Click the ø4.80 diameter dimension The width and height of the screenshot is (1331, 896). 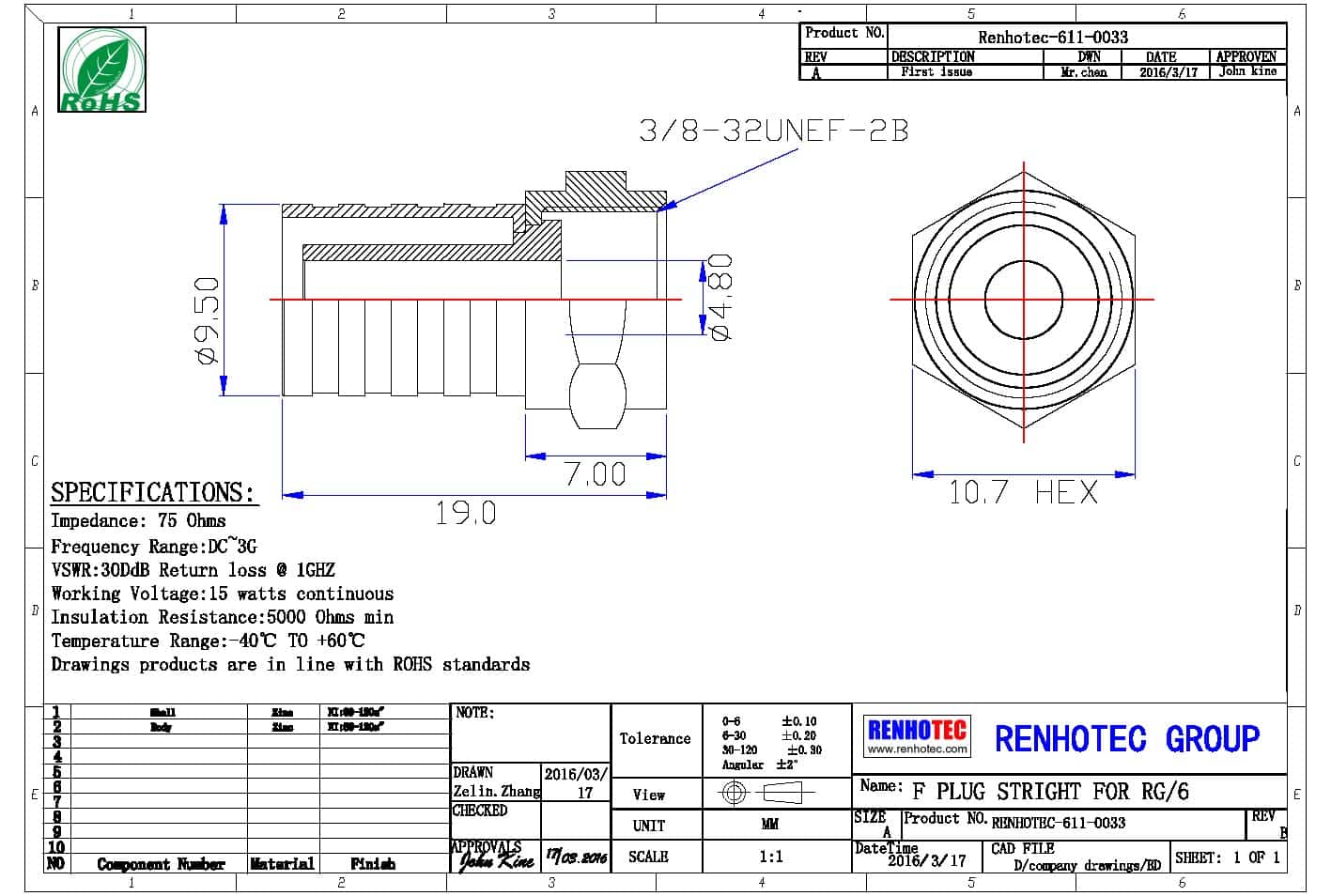(x=720, y=296)
